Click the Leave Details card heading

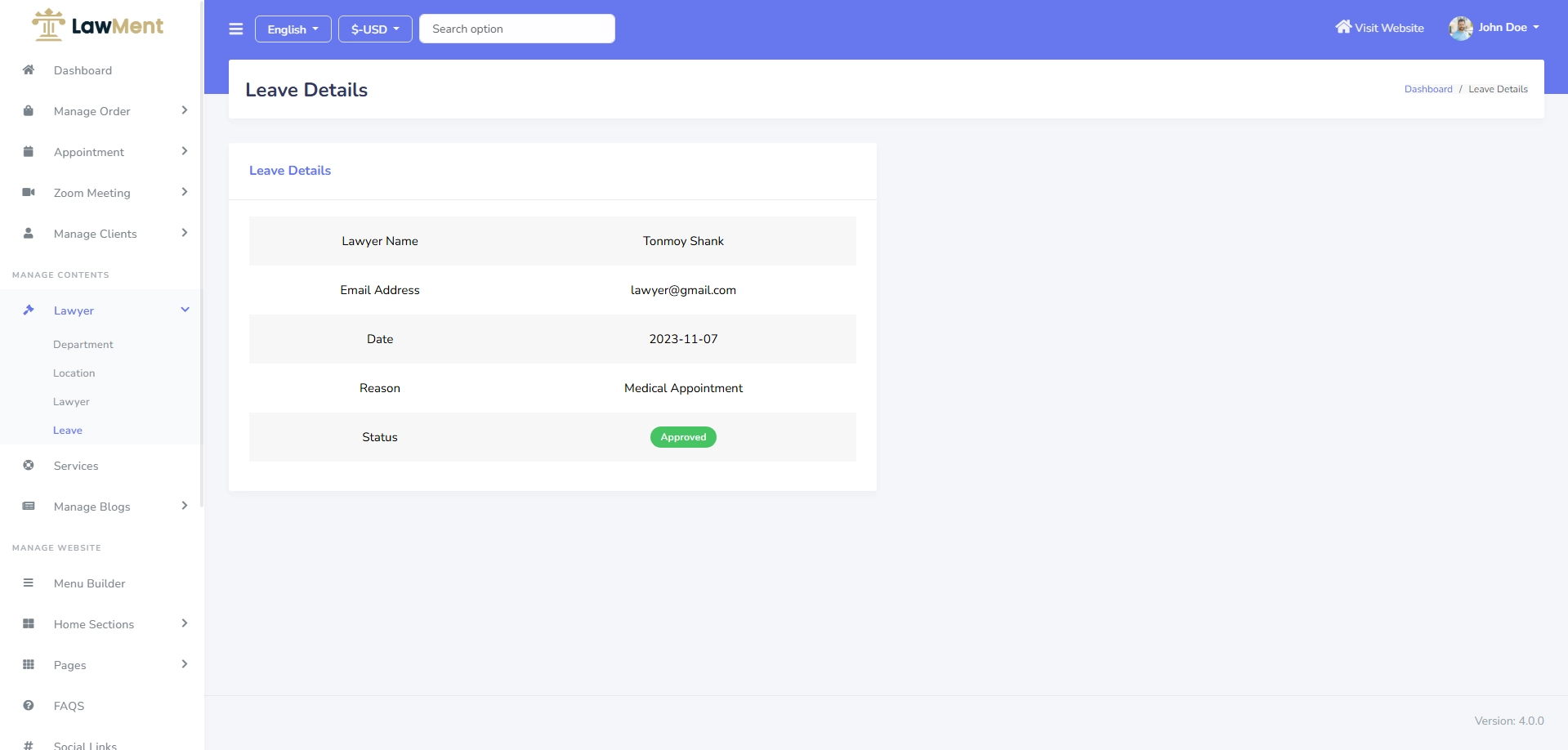click(290, 171)
